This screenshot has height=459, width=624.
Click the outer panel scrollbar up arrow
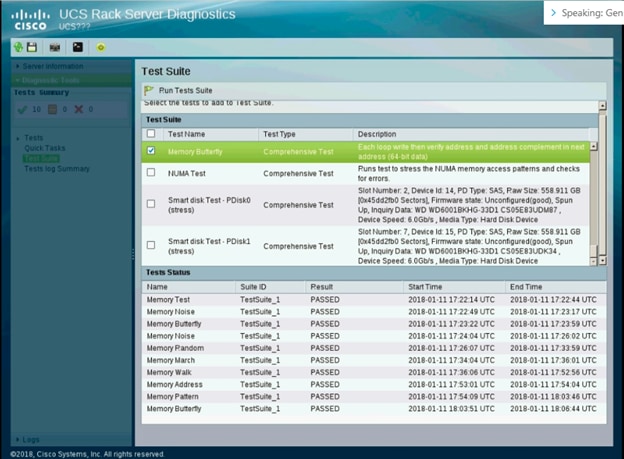(603, 105)
